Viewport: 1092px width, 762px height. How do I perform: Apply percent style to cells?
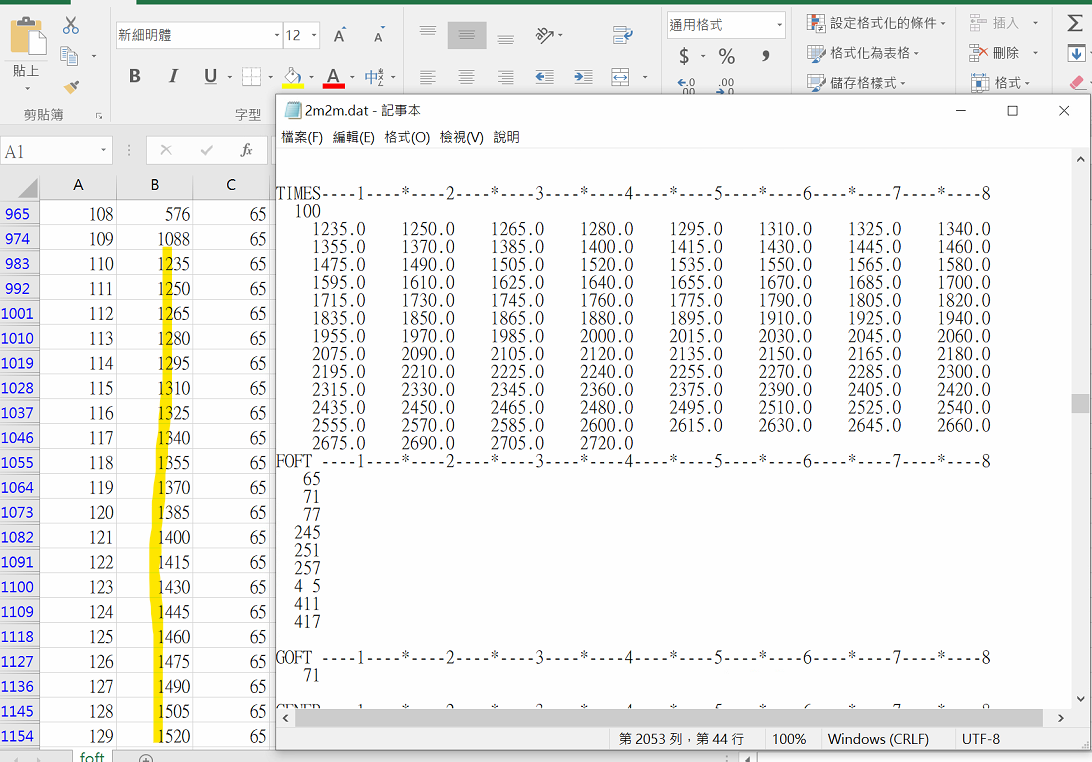pos(727,56)
